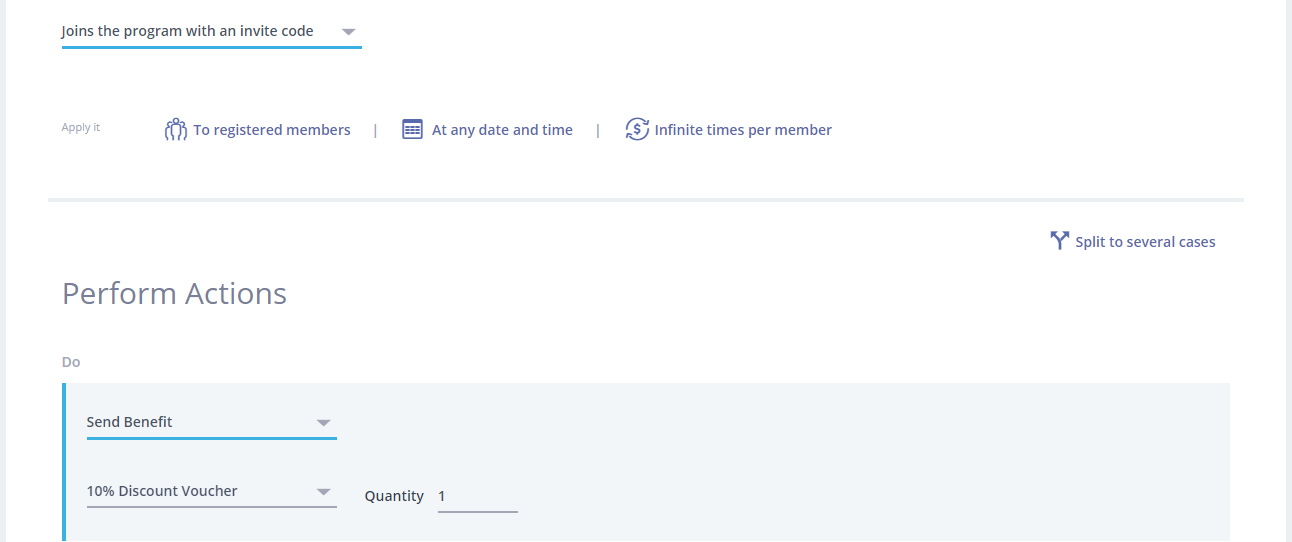The height and width of the screenshot is (542, 1292).
Task: Click the arrow next to Send Benefit
Action: [323, 423]
